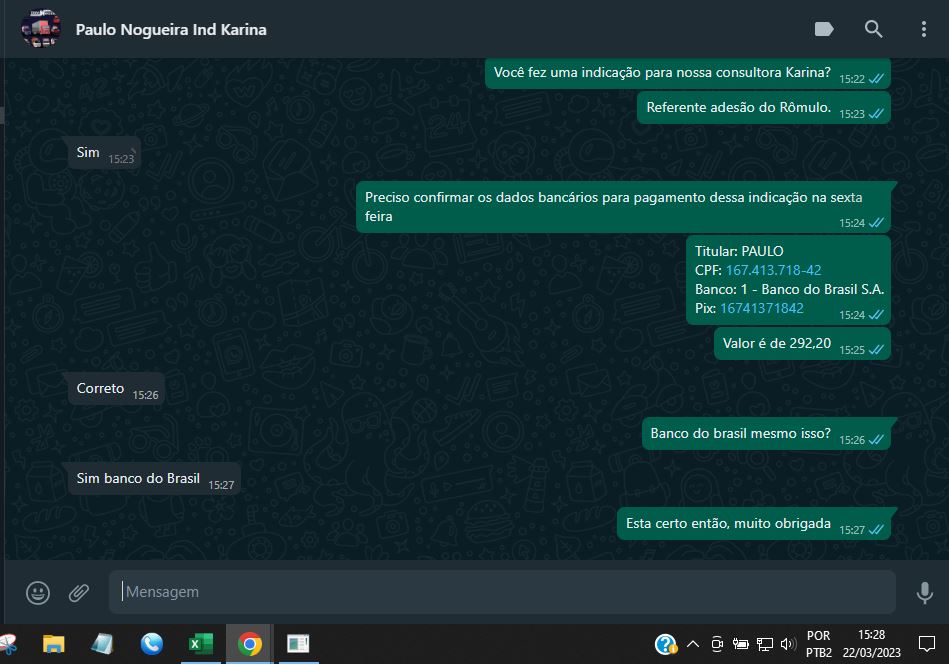Click the paperclip attach icon
This screenshot has width=949, height=664.
[79, 593]
